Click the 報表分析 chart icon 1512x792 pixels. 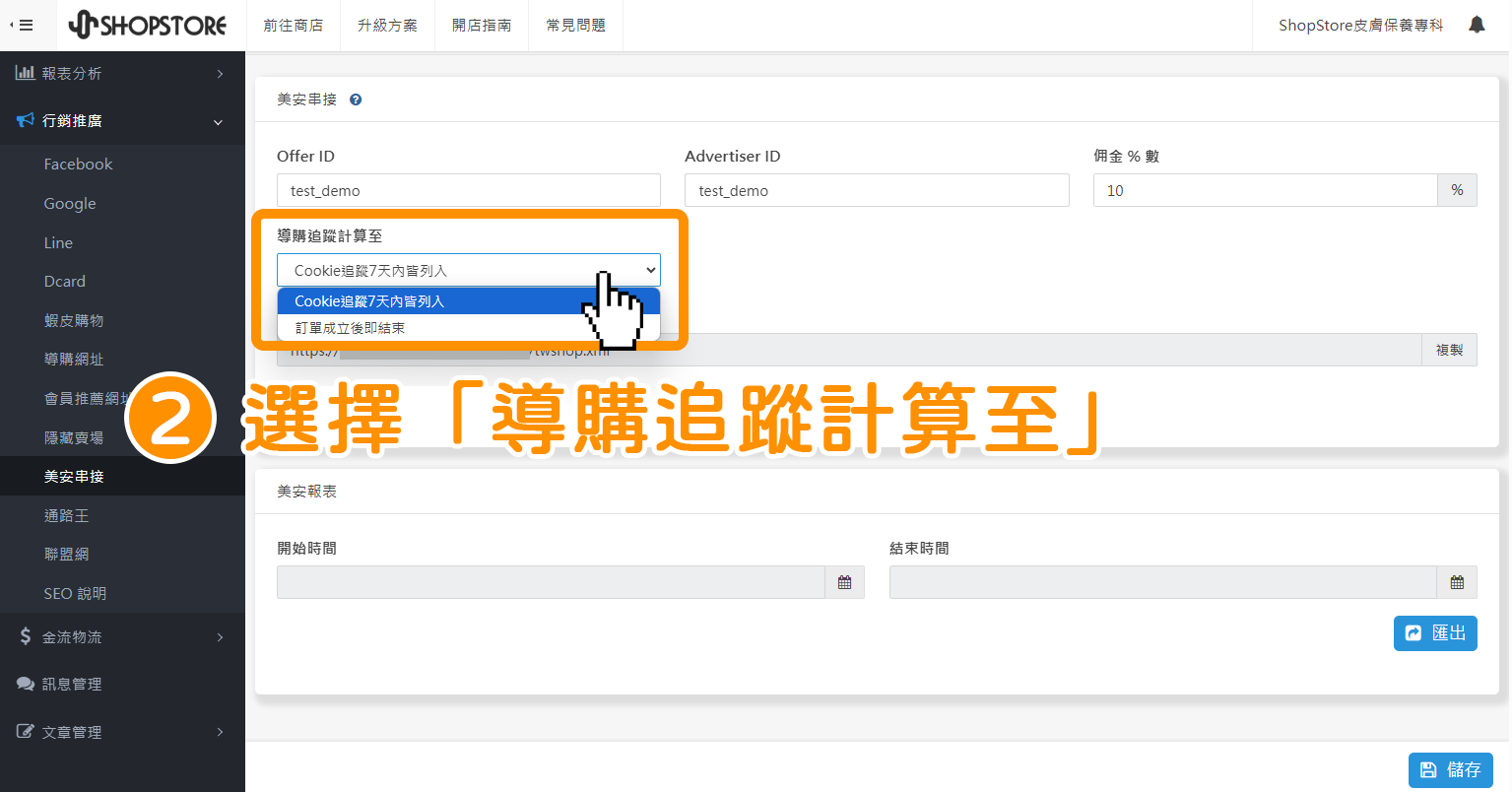coord(26,73)
